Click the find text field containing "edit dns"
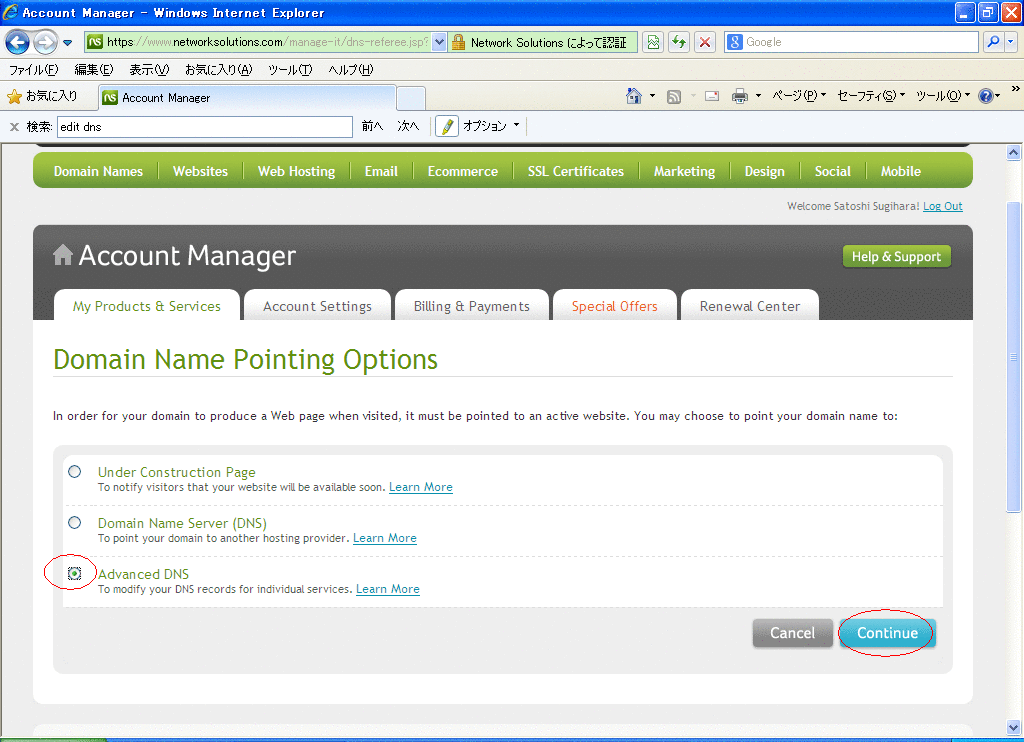Viewport: 1024px width, 742px height. 204,127
